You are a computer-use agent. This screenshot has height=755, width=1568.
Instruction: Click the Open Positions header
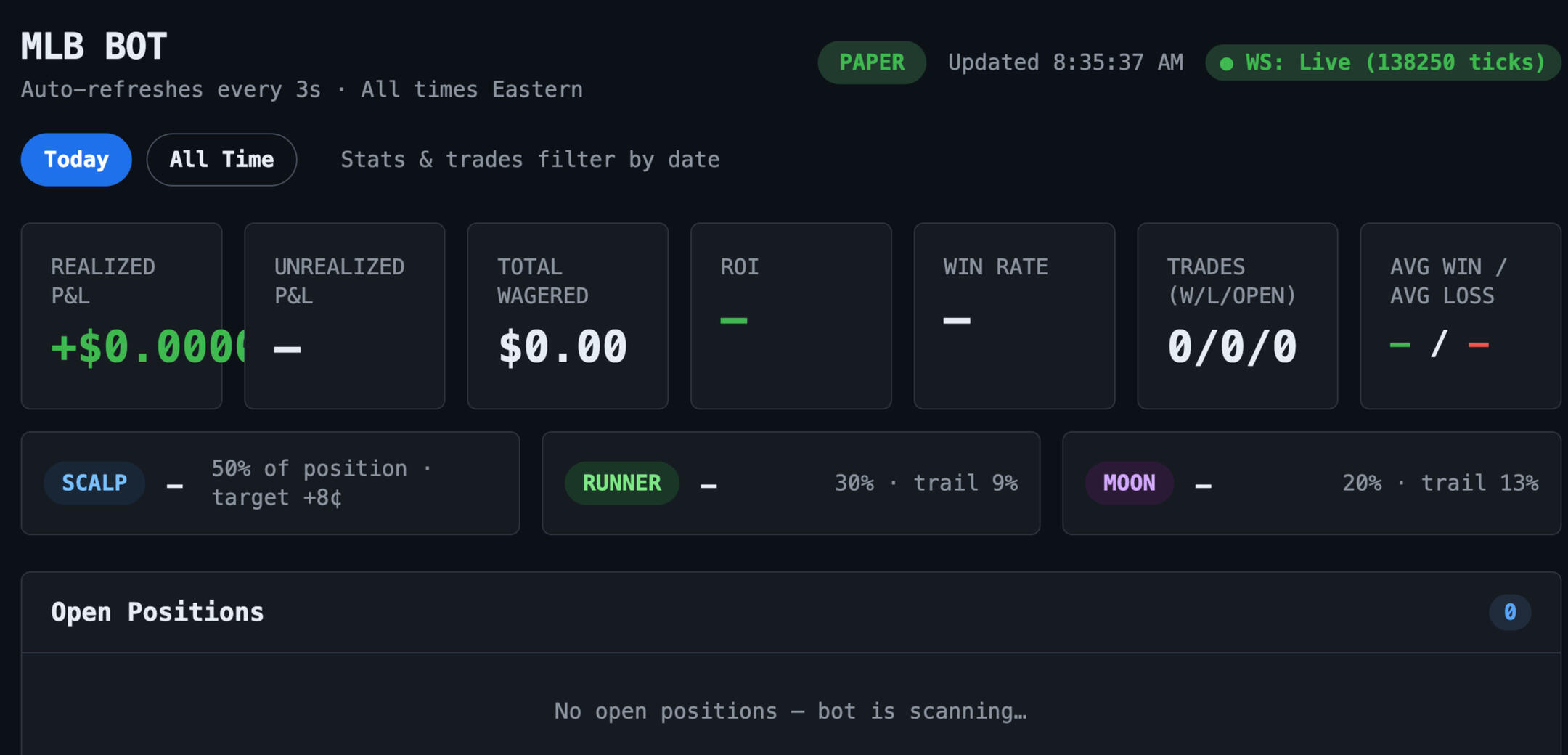click(158, 612)
